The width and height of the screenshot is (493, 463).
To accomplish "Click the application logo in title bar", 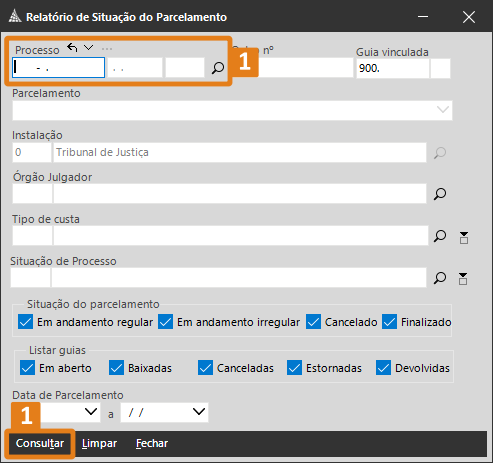I will 15,16.
